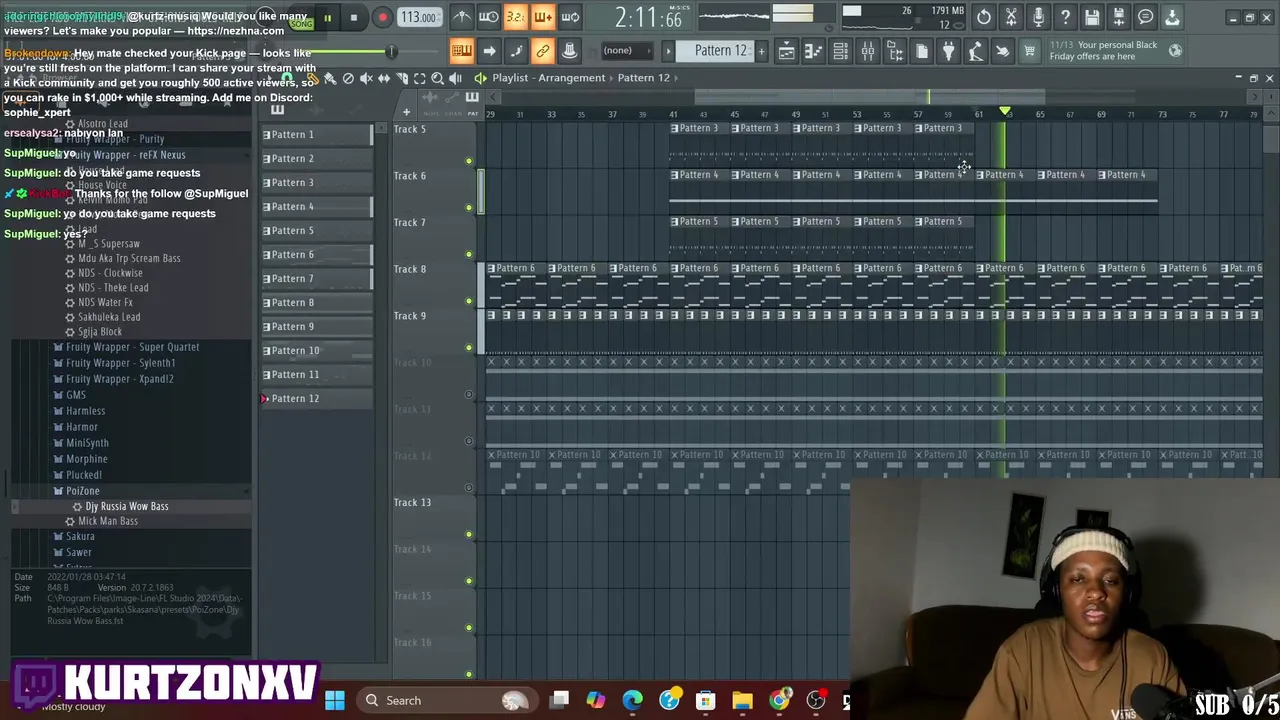Expand the Sakura folder in browser
The width and height of the screenshot is (1280, 720).
(80, 536)
